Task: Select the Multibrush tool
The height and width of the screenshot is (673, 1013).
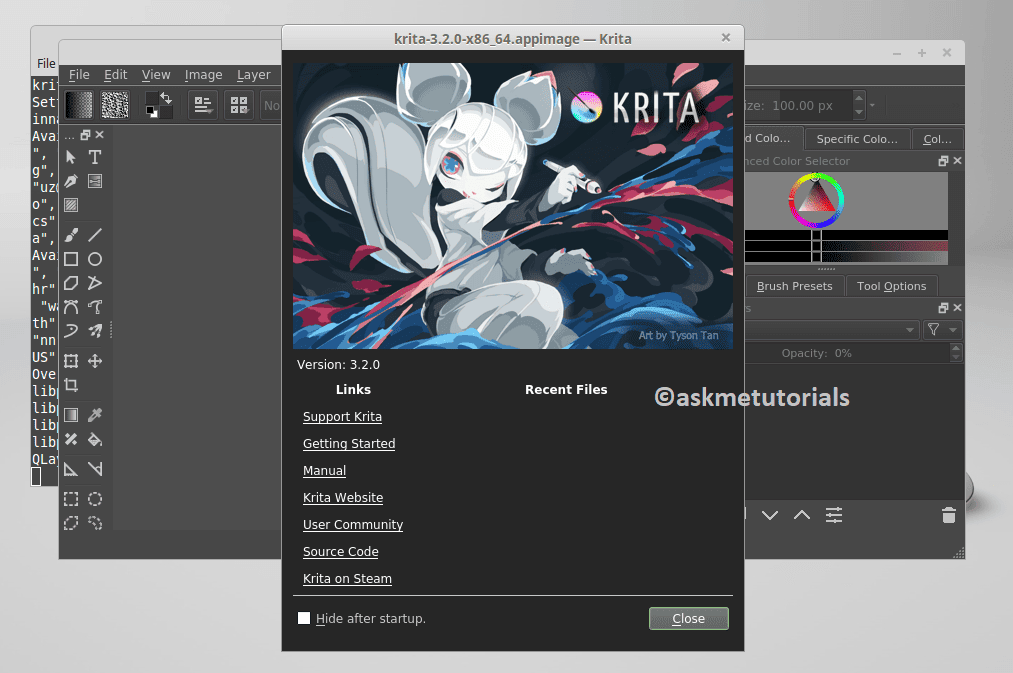Action: click(95, 331)
